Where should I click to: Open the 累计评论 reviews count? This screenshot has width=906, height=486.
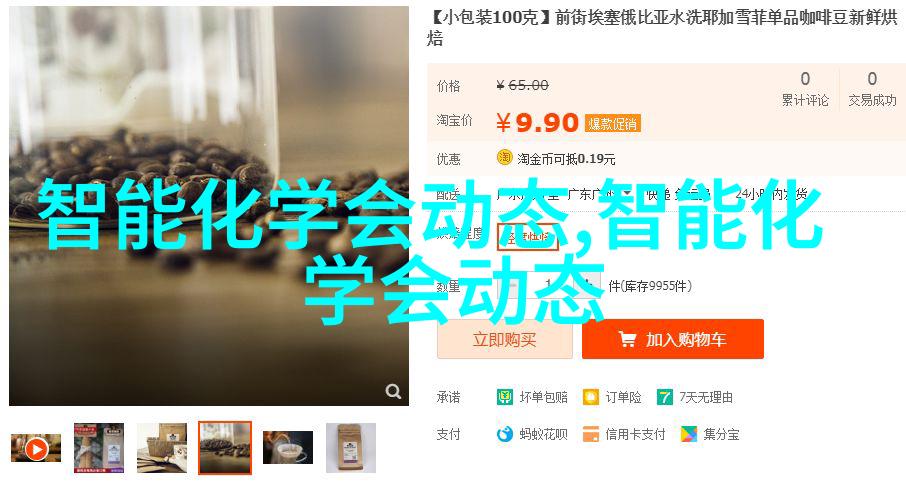click(805, 89)
